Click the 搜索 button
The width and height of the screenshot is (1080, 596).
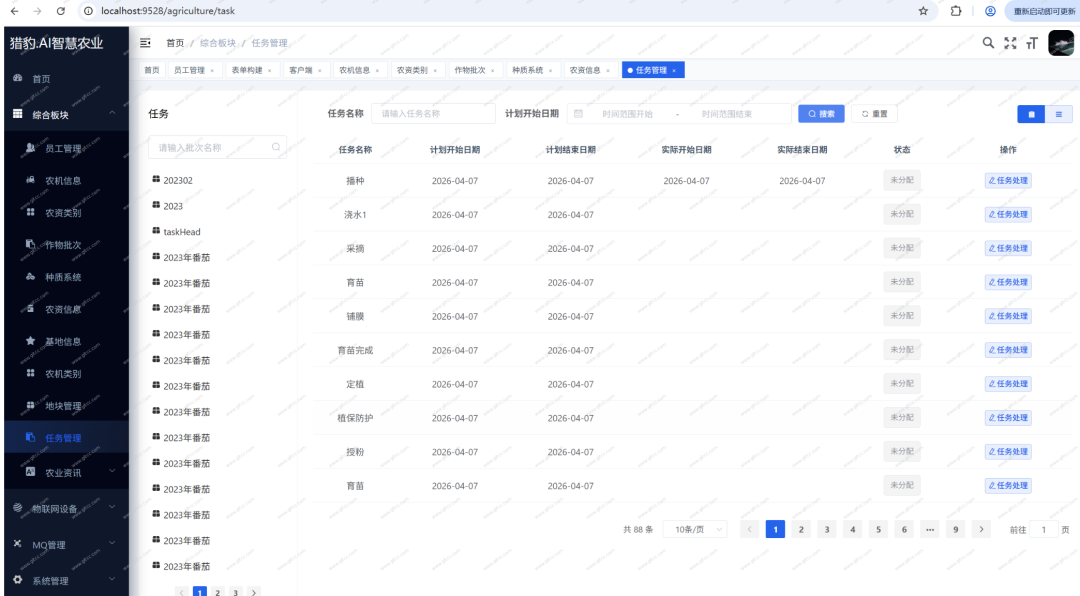click(x=821, y=114)
